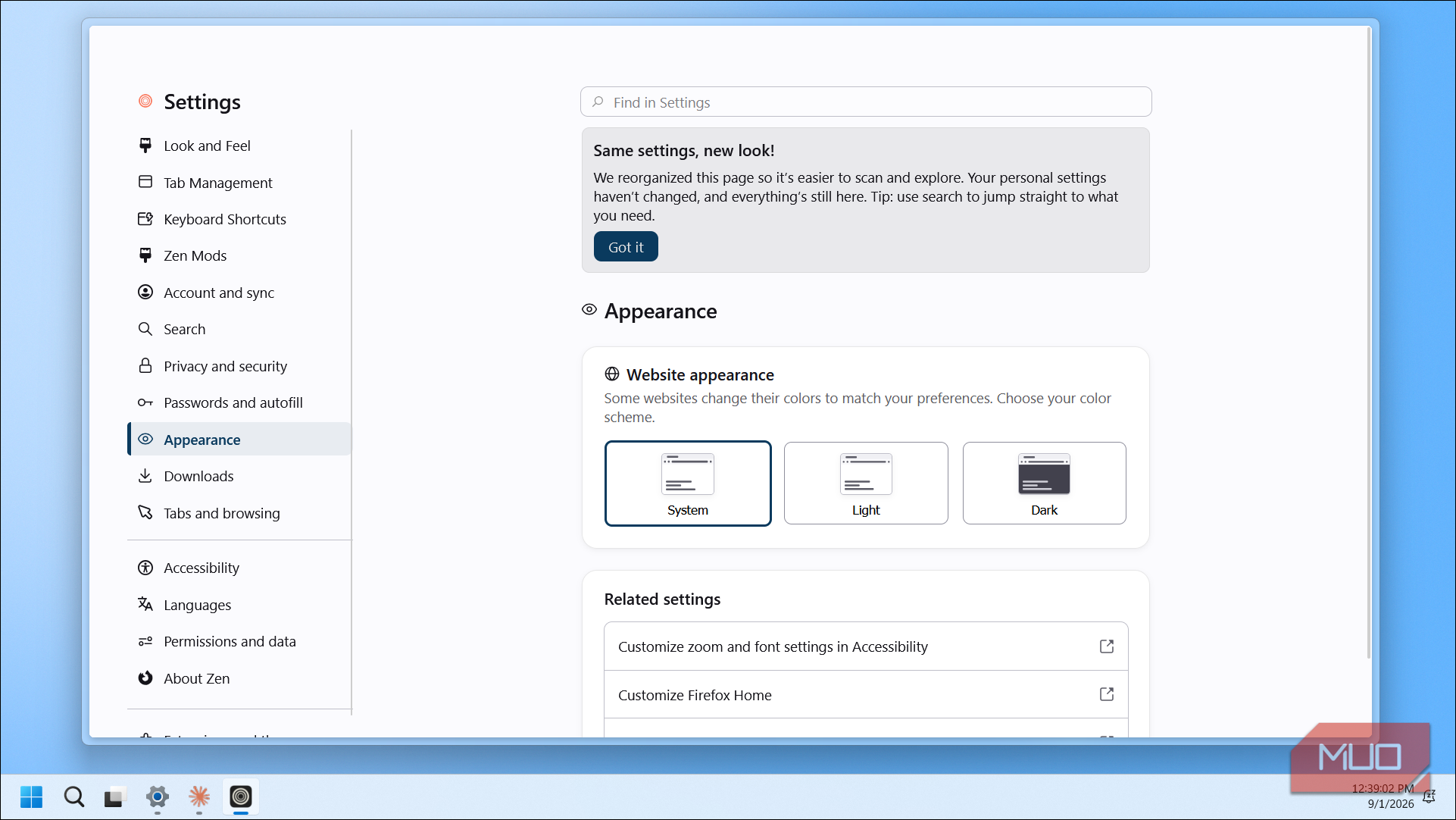The height and width of the screenshot is (820, 1456).
Task: Click the Search magnifier icon in sidebar
Action: tap(145, 329)
